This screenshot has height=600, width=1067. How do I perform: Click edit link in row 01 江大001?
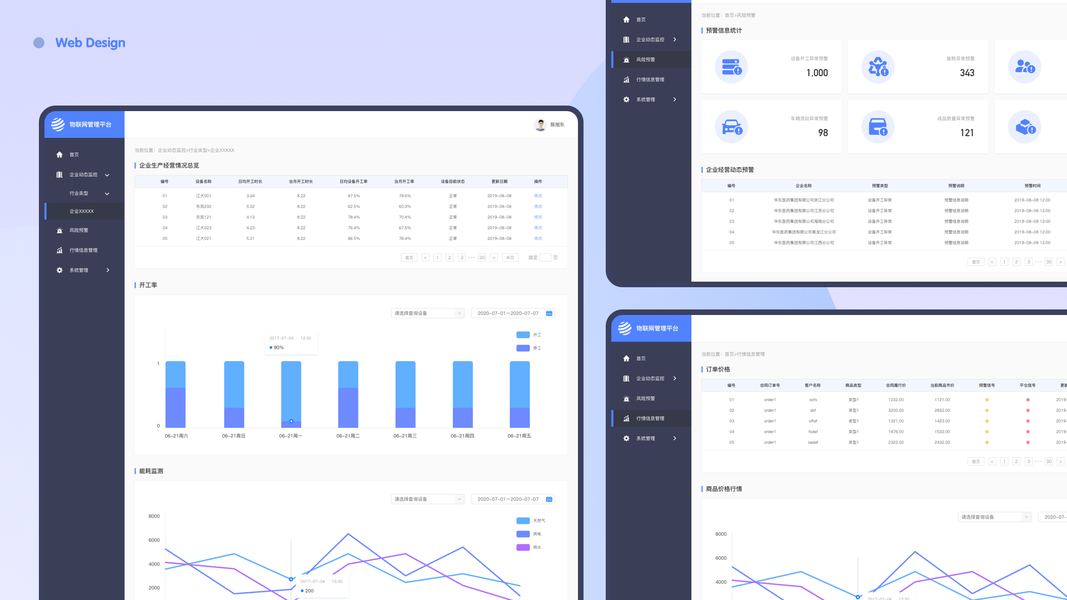point(538,196)
